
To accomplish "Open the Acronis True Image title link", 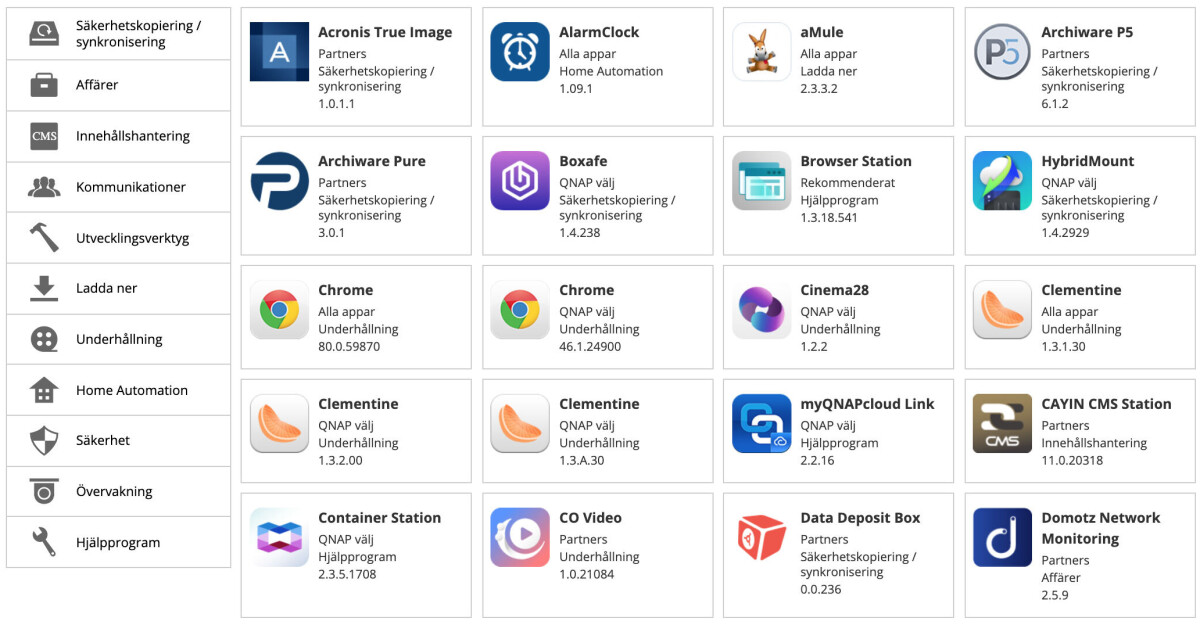I will (x=385, y=32).
